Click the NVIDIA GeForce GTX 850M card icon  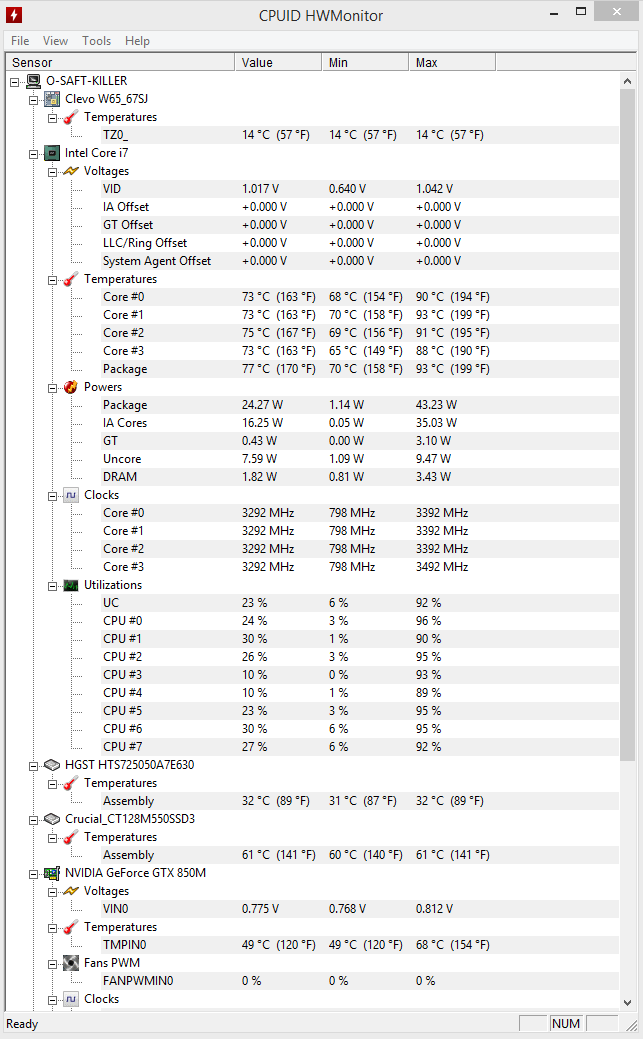(x=52, y=873)
